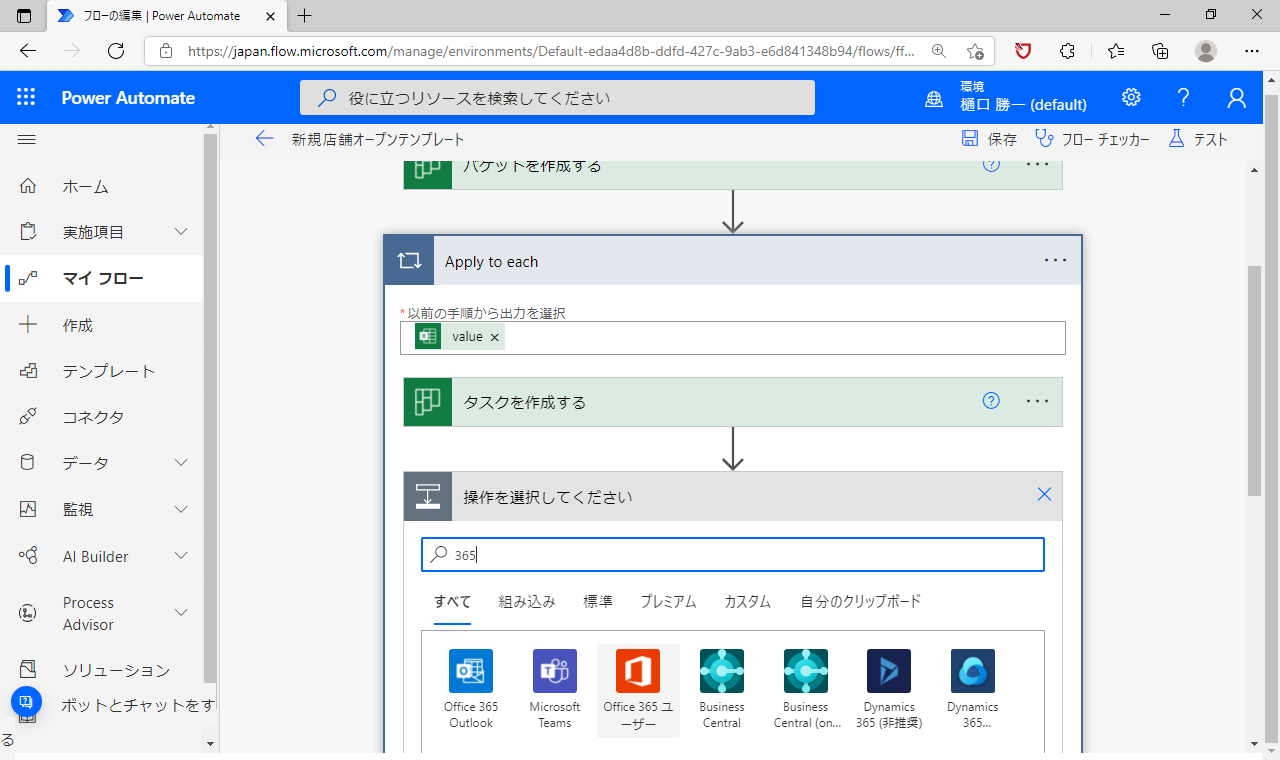Open browser extensions puzzle icon
Viewport: 1280px width, 760px height.
pos(1067,51)
